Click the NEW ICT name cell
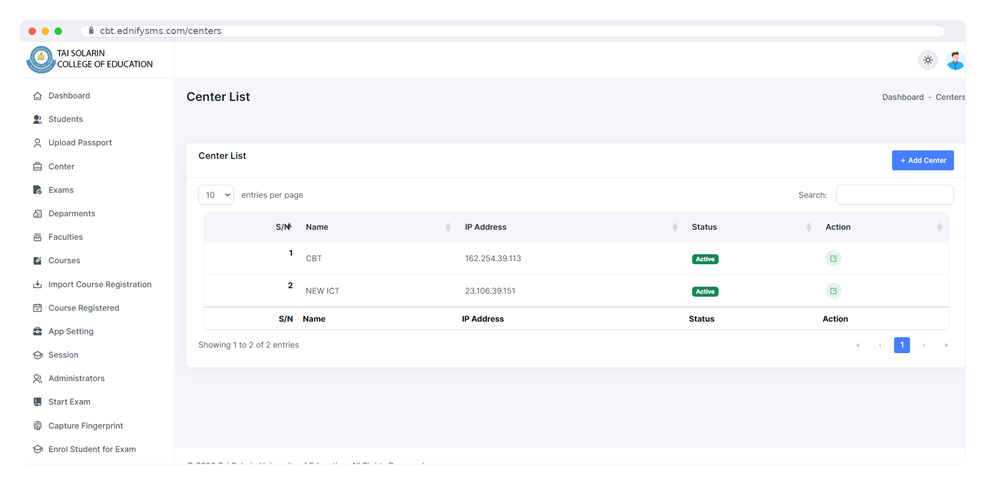Screen dimensions: 985x484 coord(322,292)
